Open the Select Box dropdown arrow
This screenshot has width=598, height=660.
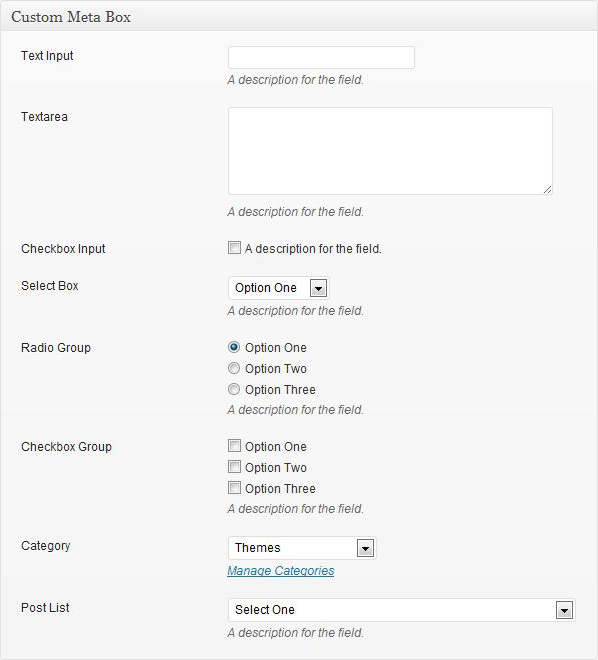(318, 288)
